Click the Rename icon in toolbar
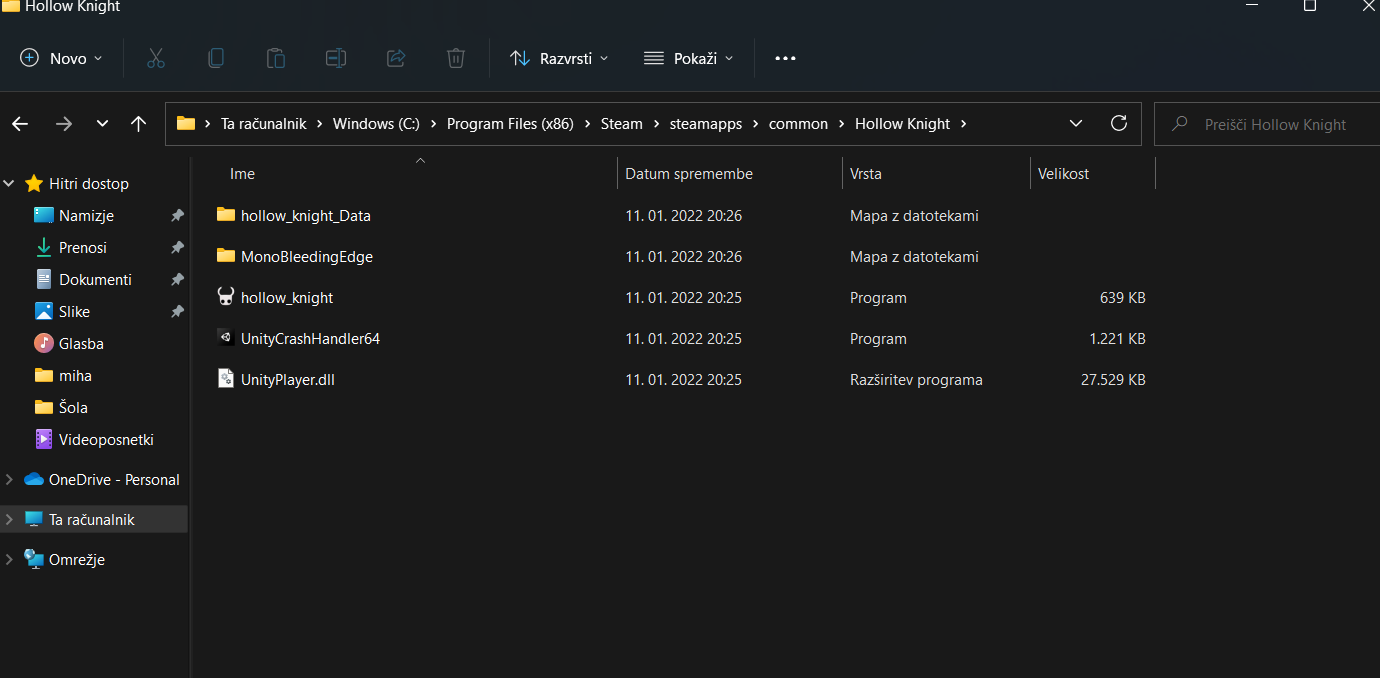 tap(336, 58)
